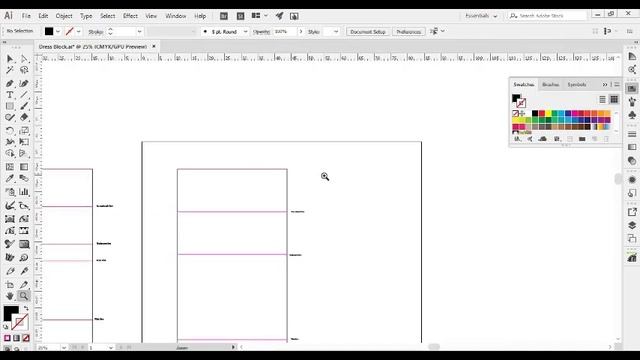Open the Style dropdown
Viewport: 640px width, 360px height.
pos(336,31)
